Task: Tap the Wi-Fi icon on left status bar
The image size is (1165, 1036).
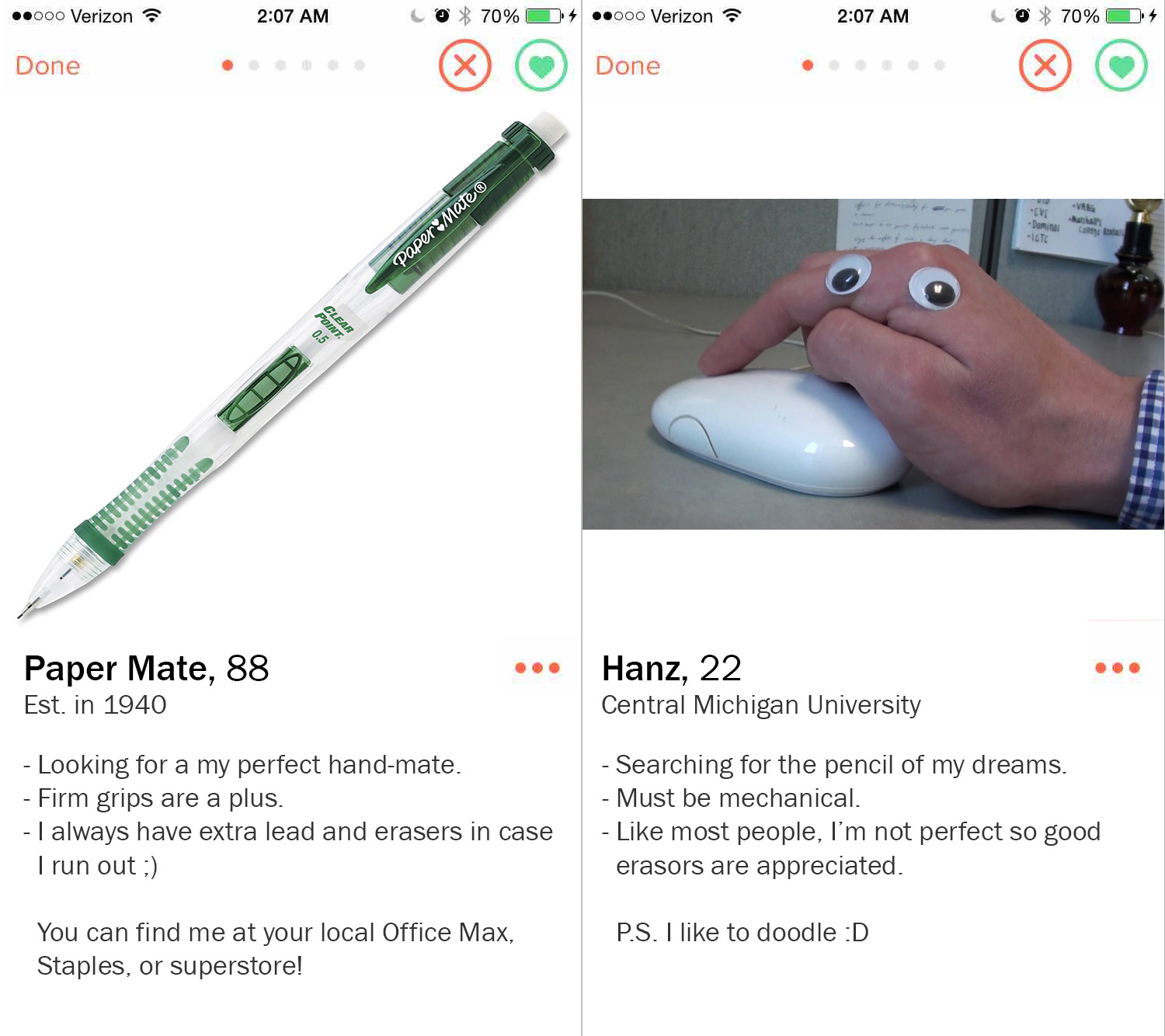Action: (152, 16)
